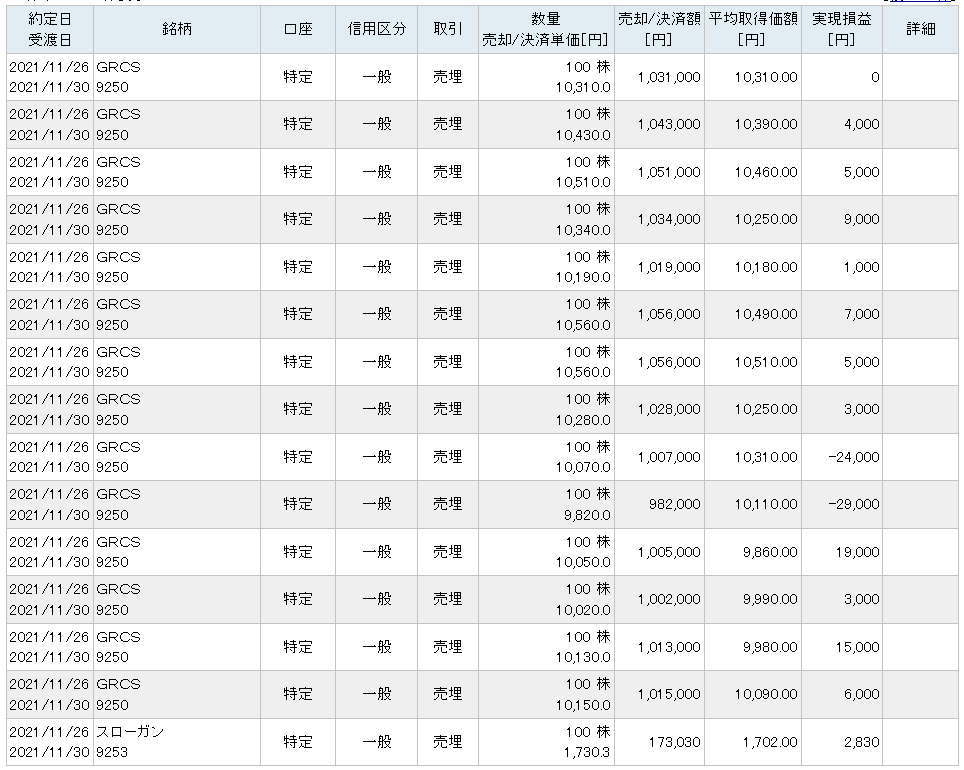Click the 平均取得価額 column header
This screenshot has height=770, width=964.
[751, 29]
